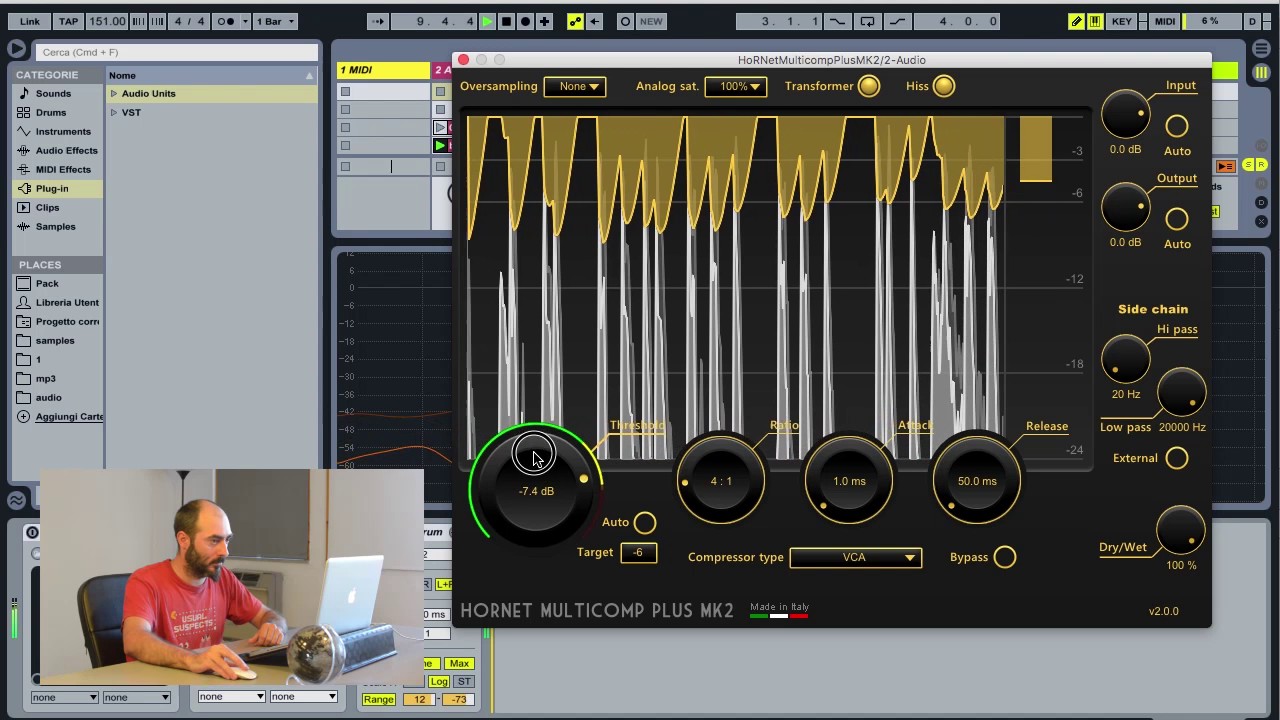Click the Ratio knob showing 4 : 1

pos(721,482)
